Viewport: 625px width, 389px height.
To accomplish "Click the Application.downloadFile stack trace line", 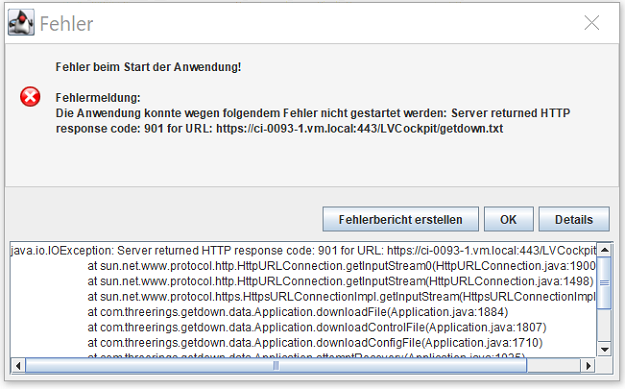I will 298,312.
